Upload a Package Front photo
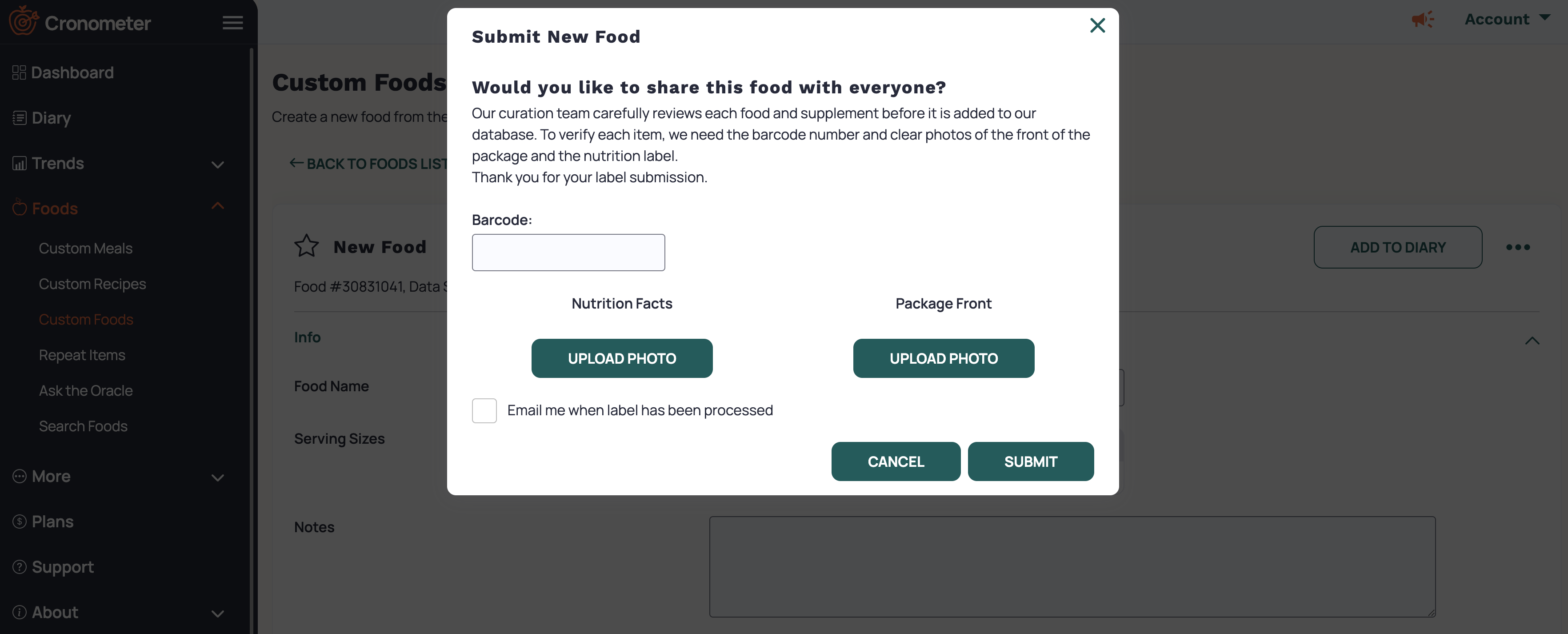The height and width of the screenshot is (634, 1568). [943, 358]
